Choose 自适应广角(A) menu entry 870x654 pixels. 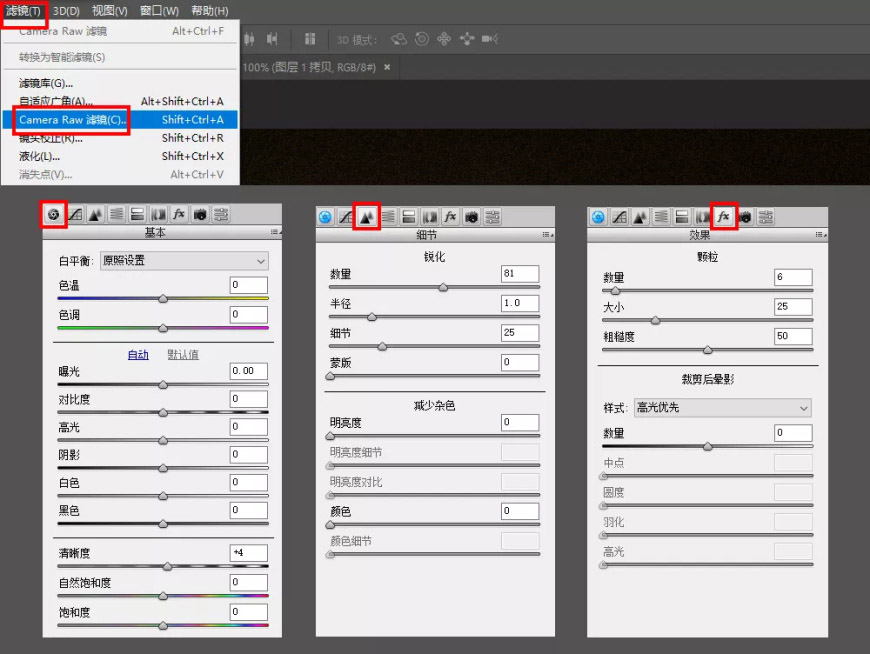(120, 102)
